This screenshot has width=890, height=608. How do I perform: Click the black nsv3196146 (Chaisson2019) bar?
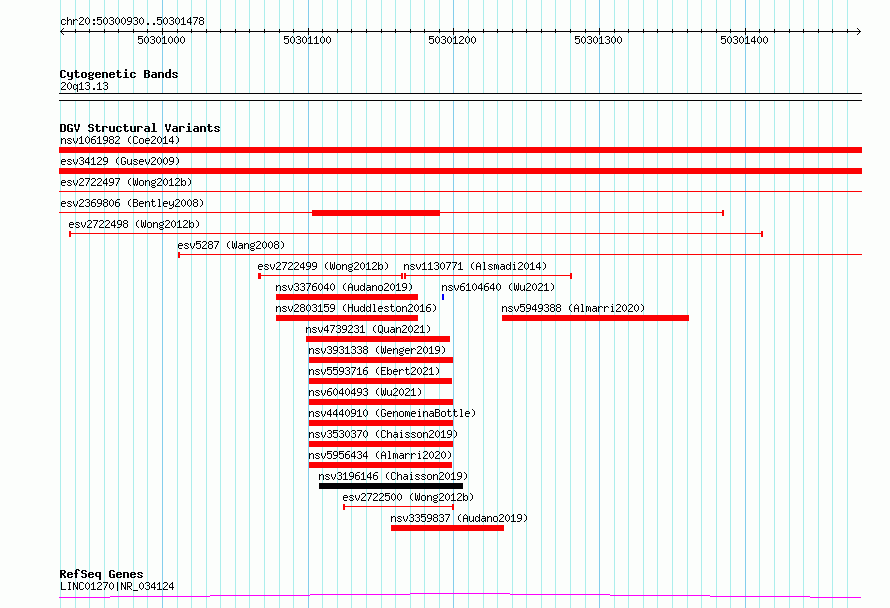click(x=391, y=486)
